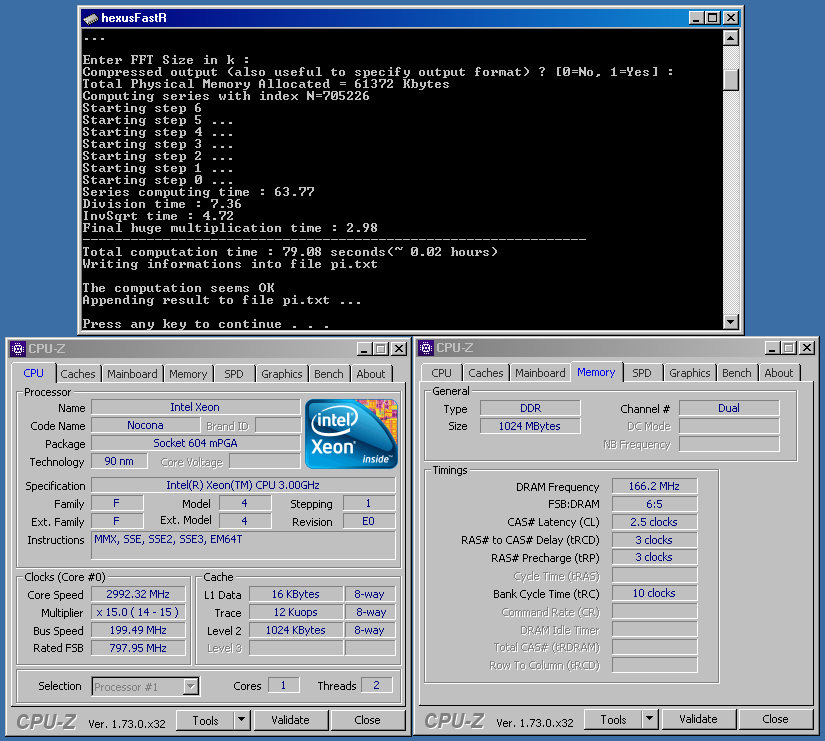The width and height of the screenshot is (825, 741).
Task: Click the Bank Cycle Time value '10 clocks'
Action: coord(655,593)
